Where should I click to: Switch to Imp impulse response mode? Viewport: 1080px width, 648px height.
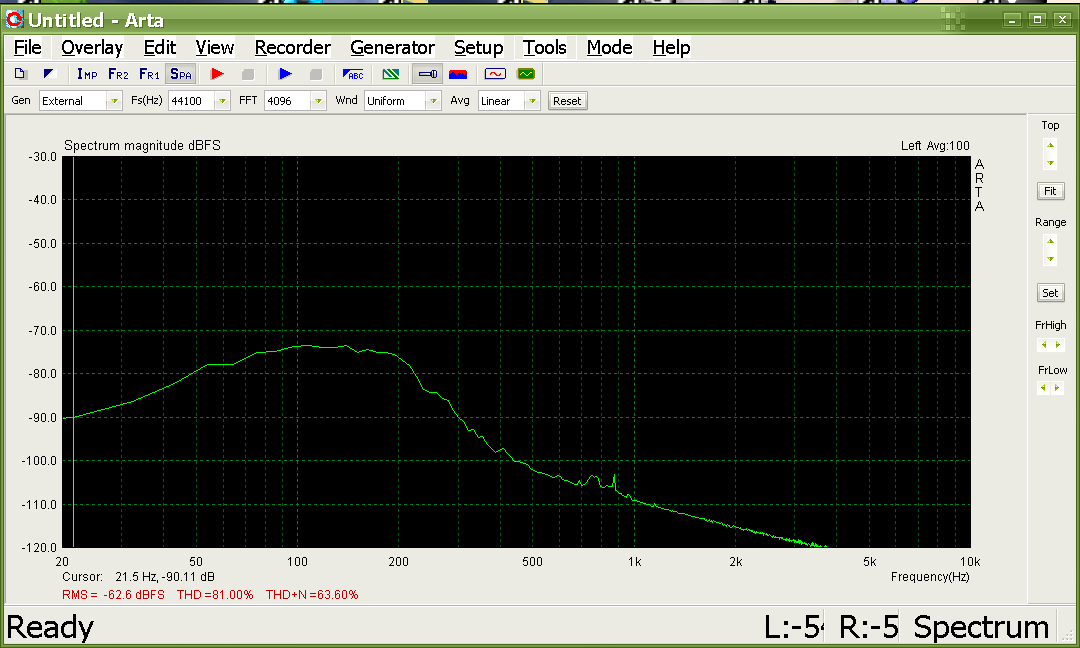[87, 74]
